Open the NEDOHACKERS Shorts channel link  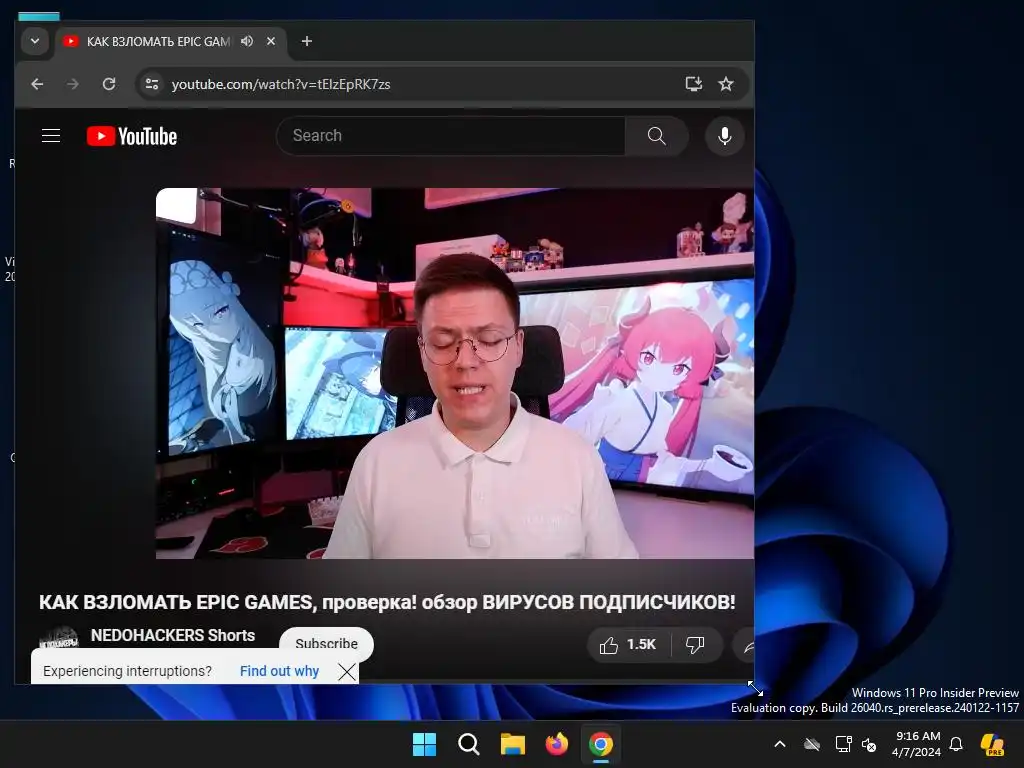(173, 635)
